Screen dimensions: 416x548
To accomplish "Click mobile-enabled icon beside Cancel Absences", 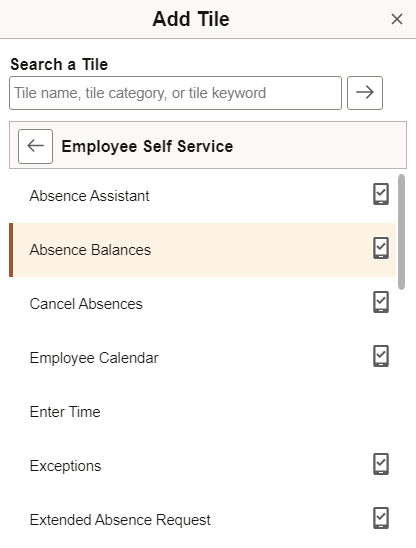I will pos(381,302).
